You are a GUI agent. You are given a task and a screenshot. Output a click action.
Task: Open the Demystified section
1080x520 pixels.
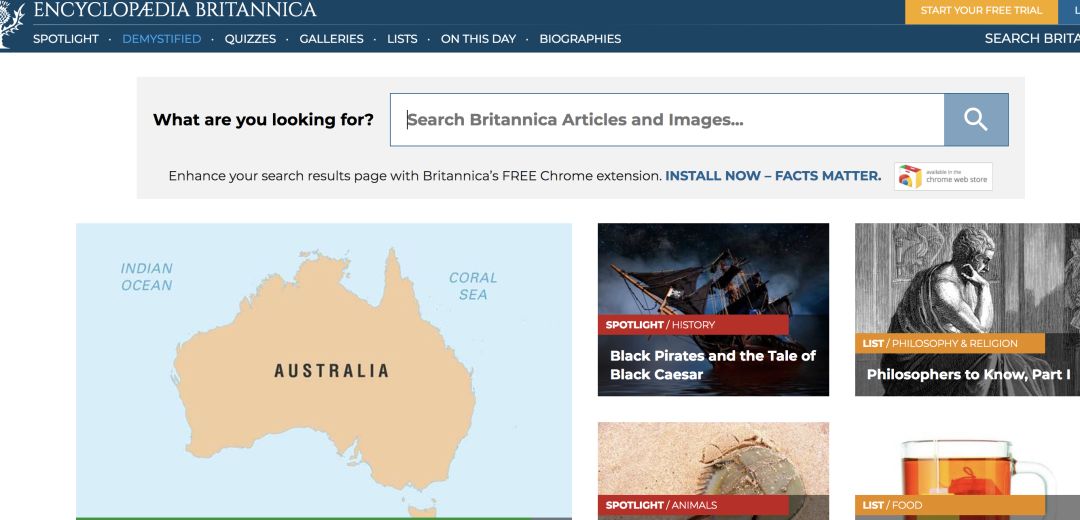[x=161, y=39]
